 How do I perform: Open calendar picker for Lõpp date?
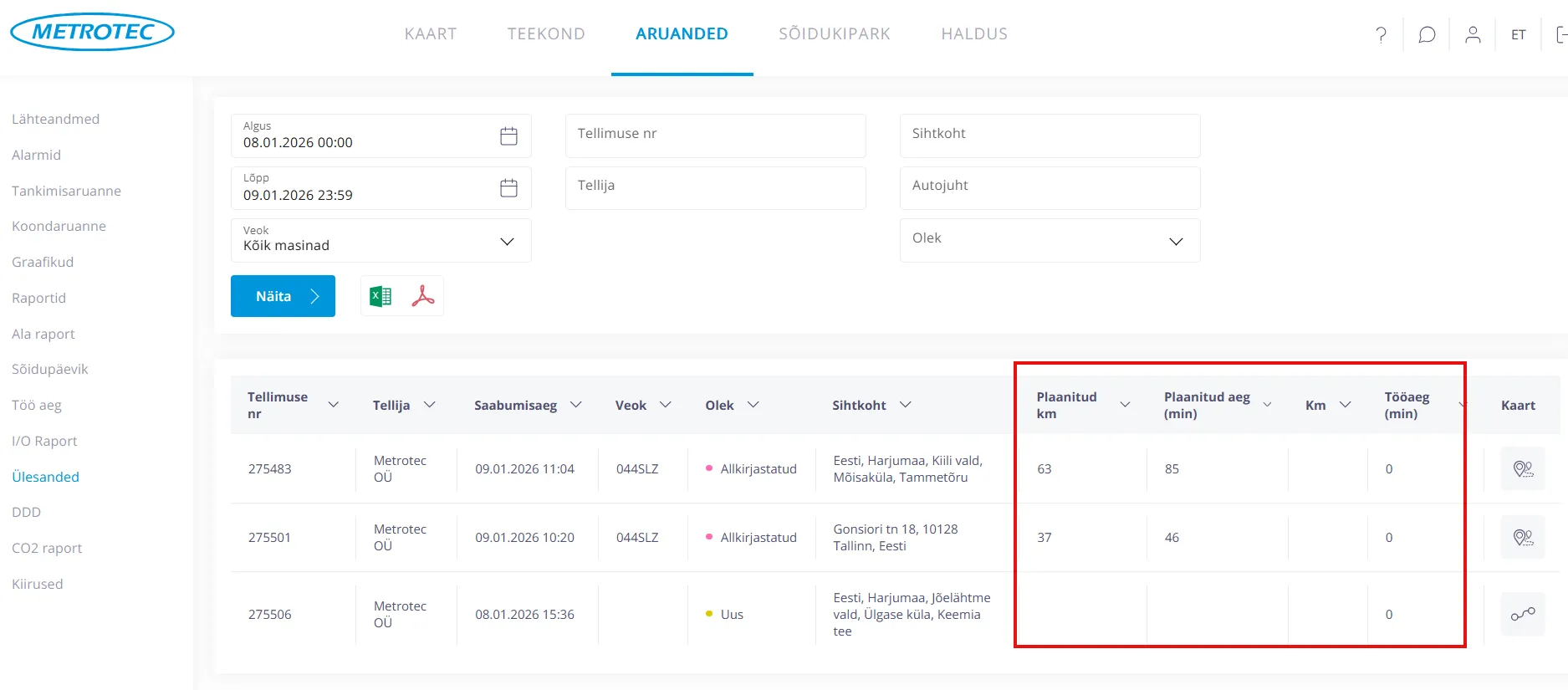pyautogui.click(x=508, y=188)
